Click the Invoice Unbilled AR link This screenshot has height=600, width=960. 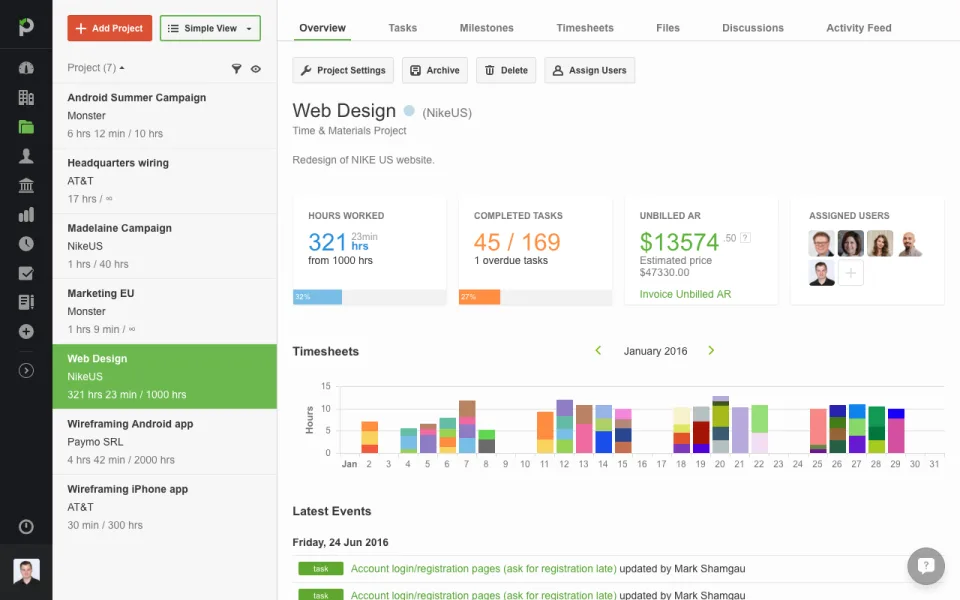pyautogui.click(x=685, y=294)
